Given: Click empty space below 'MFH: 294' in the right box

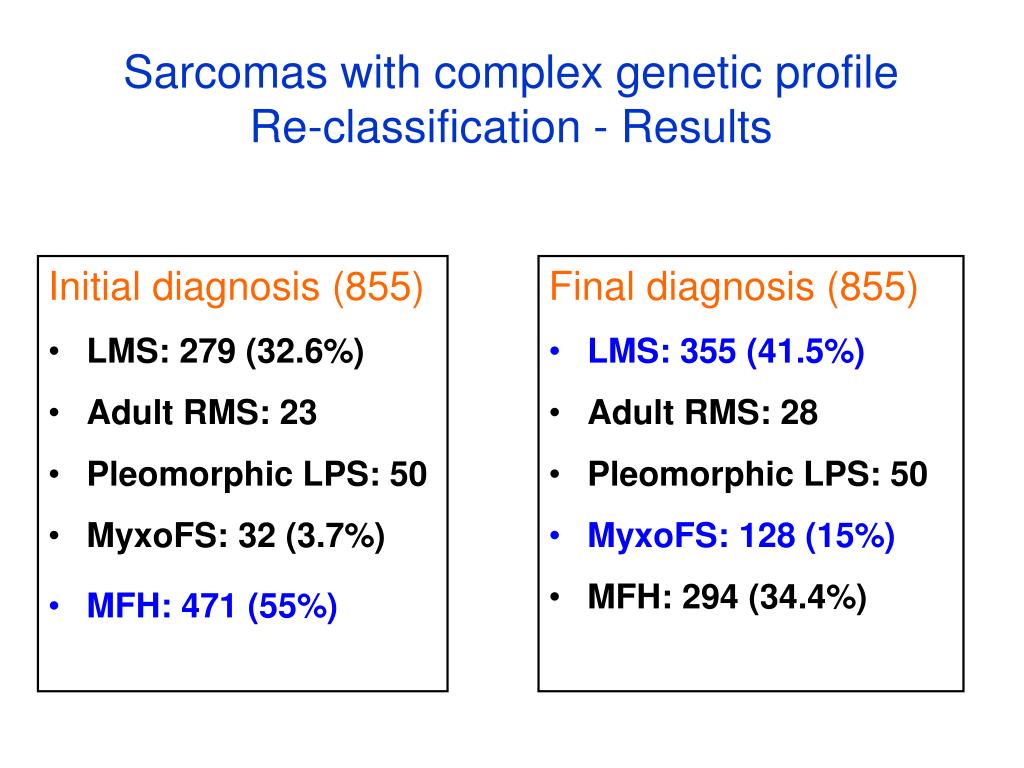Looking at the screenshot, I should coord(750,655).
